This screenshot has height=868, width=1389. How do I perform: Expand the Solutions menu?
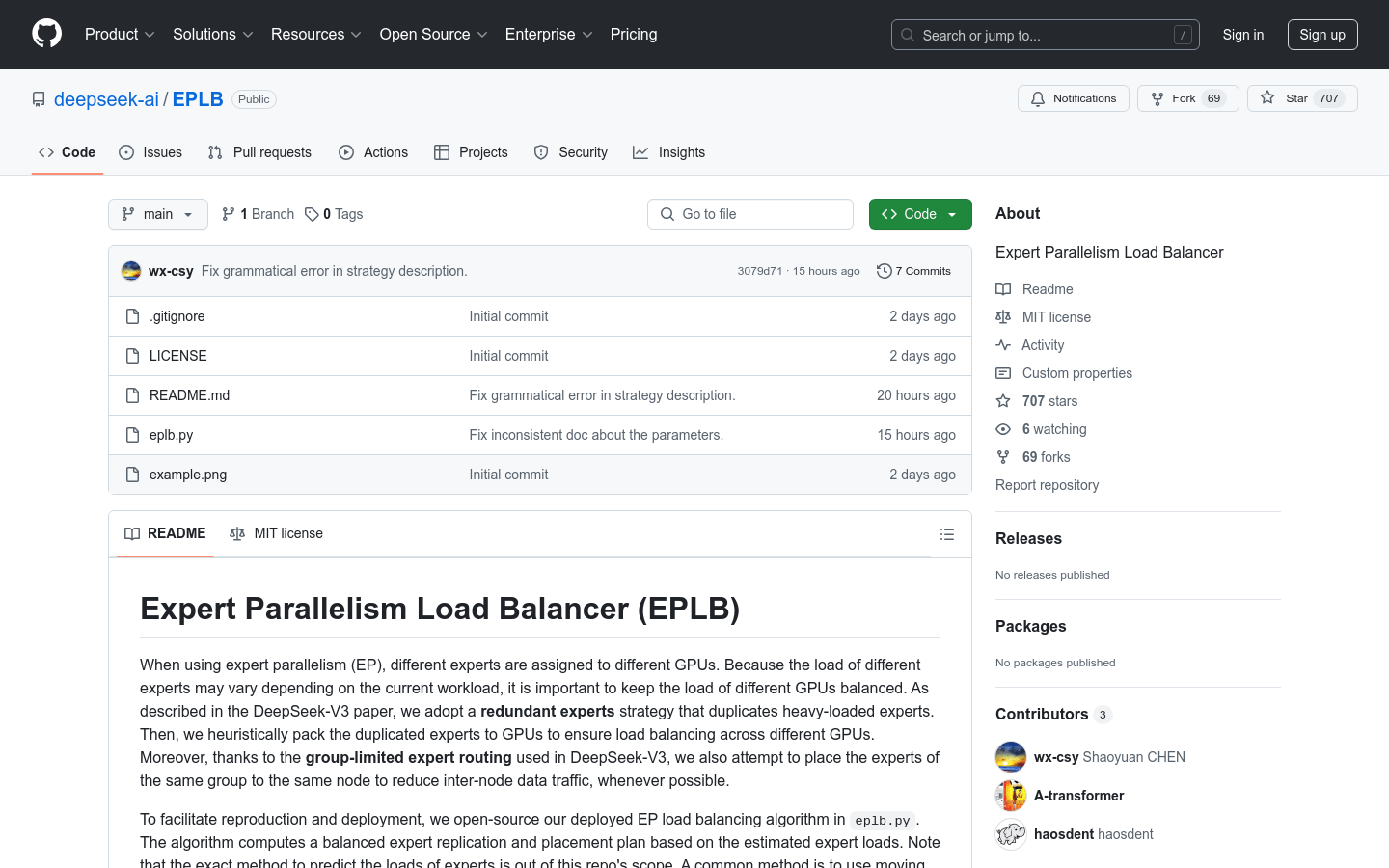[213, 35]
